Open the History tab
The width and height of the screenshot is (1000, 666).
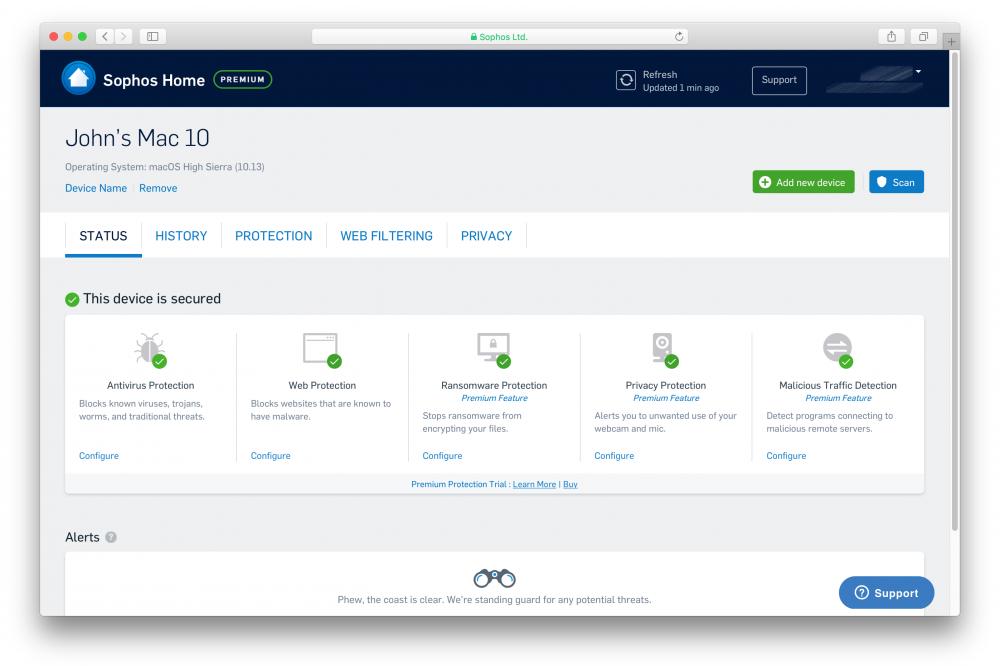(181, 236)
